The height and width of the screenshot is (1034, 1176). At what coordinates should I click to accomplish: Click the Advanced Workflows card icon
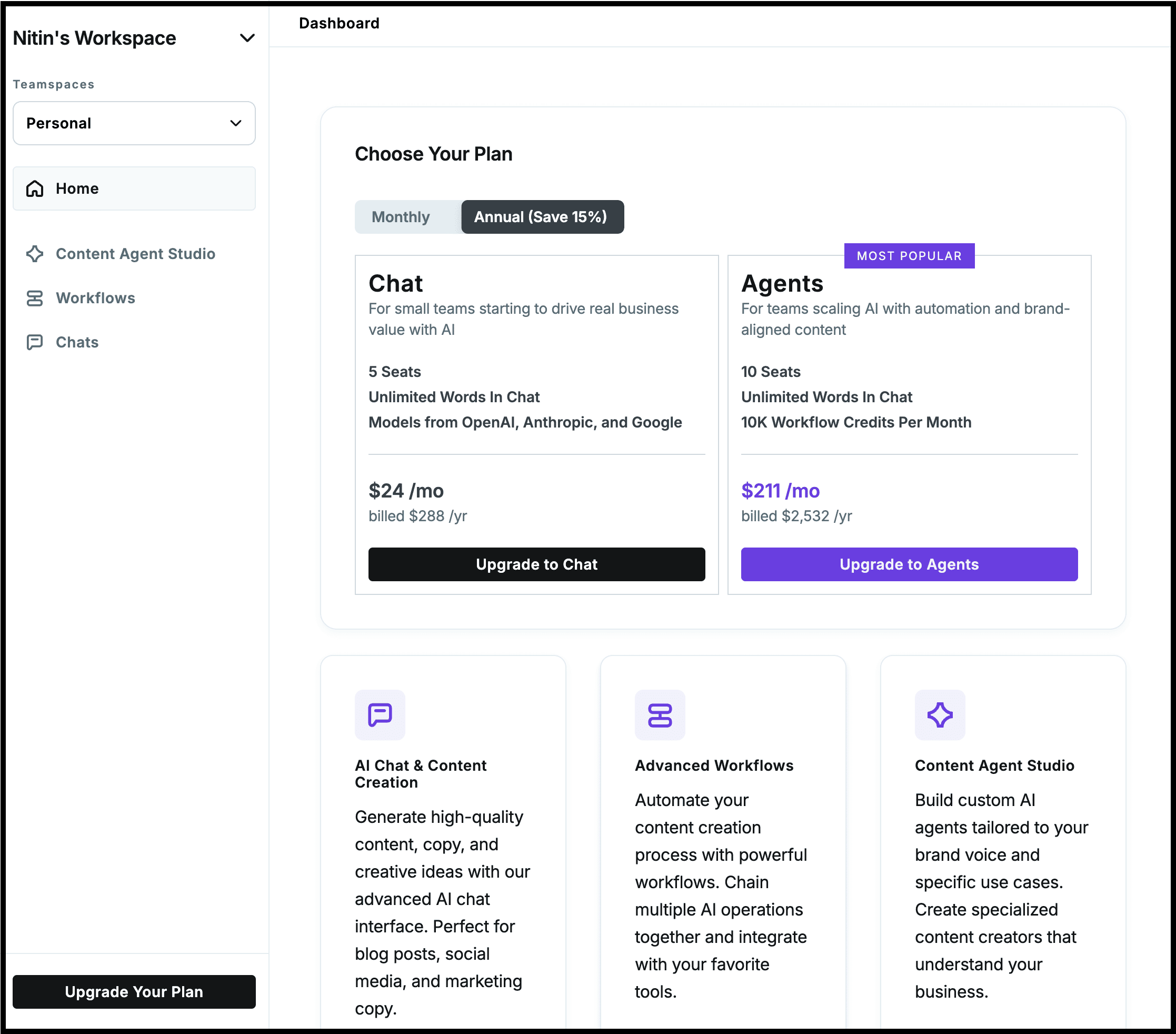[x=660, y=714]
